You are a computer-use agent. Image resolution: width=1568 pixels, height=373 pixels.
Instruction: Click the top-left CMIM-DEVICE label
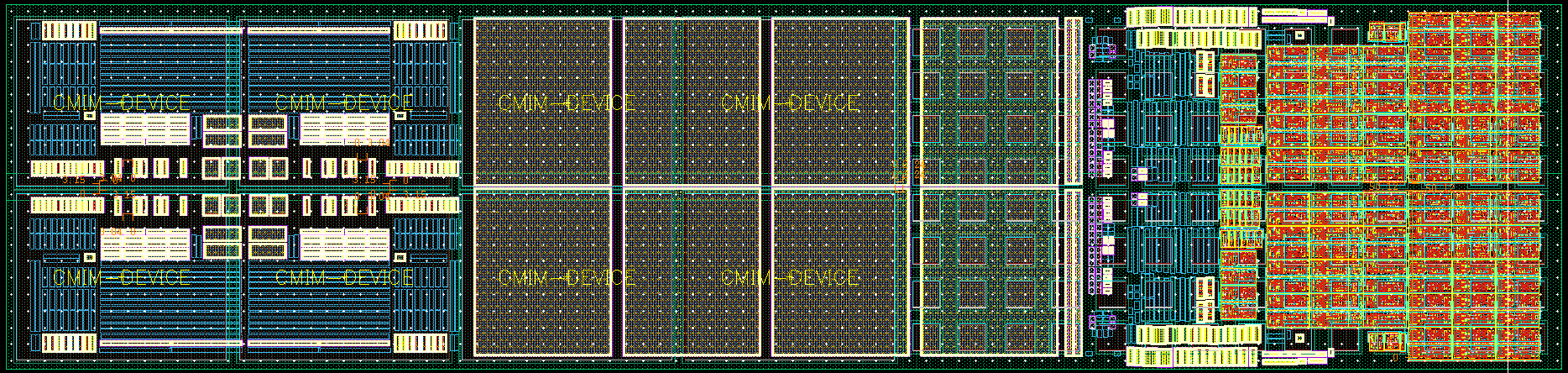point(122,103)
